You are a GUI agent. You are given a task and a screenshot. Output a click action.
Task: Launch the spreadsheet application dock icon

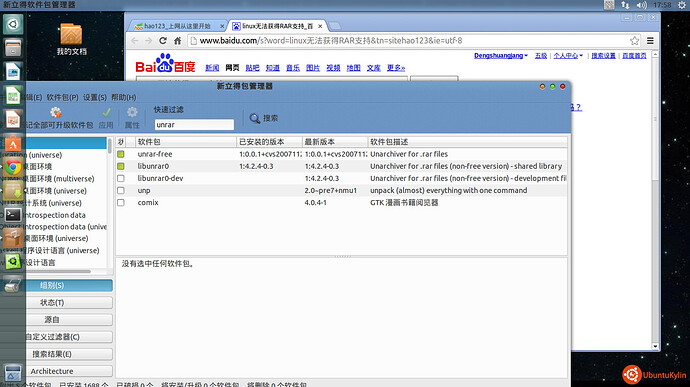[13, 96]
